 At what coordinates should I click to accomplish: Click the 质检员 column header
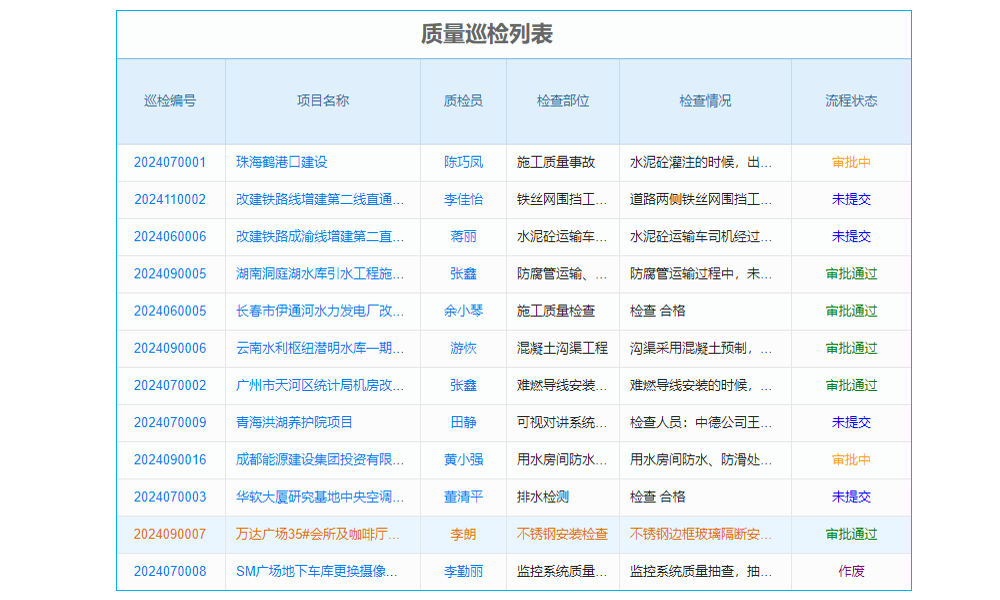[x=463, y=100]
